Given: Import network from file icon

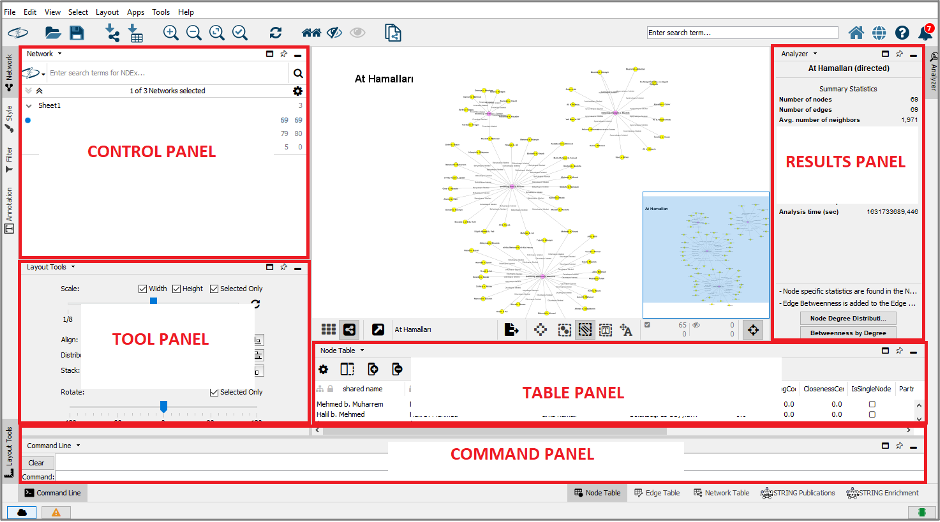Looking at the screenshot, I should click(x=112, y=33).
